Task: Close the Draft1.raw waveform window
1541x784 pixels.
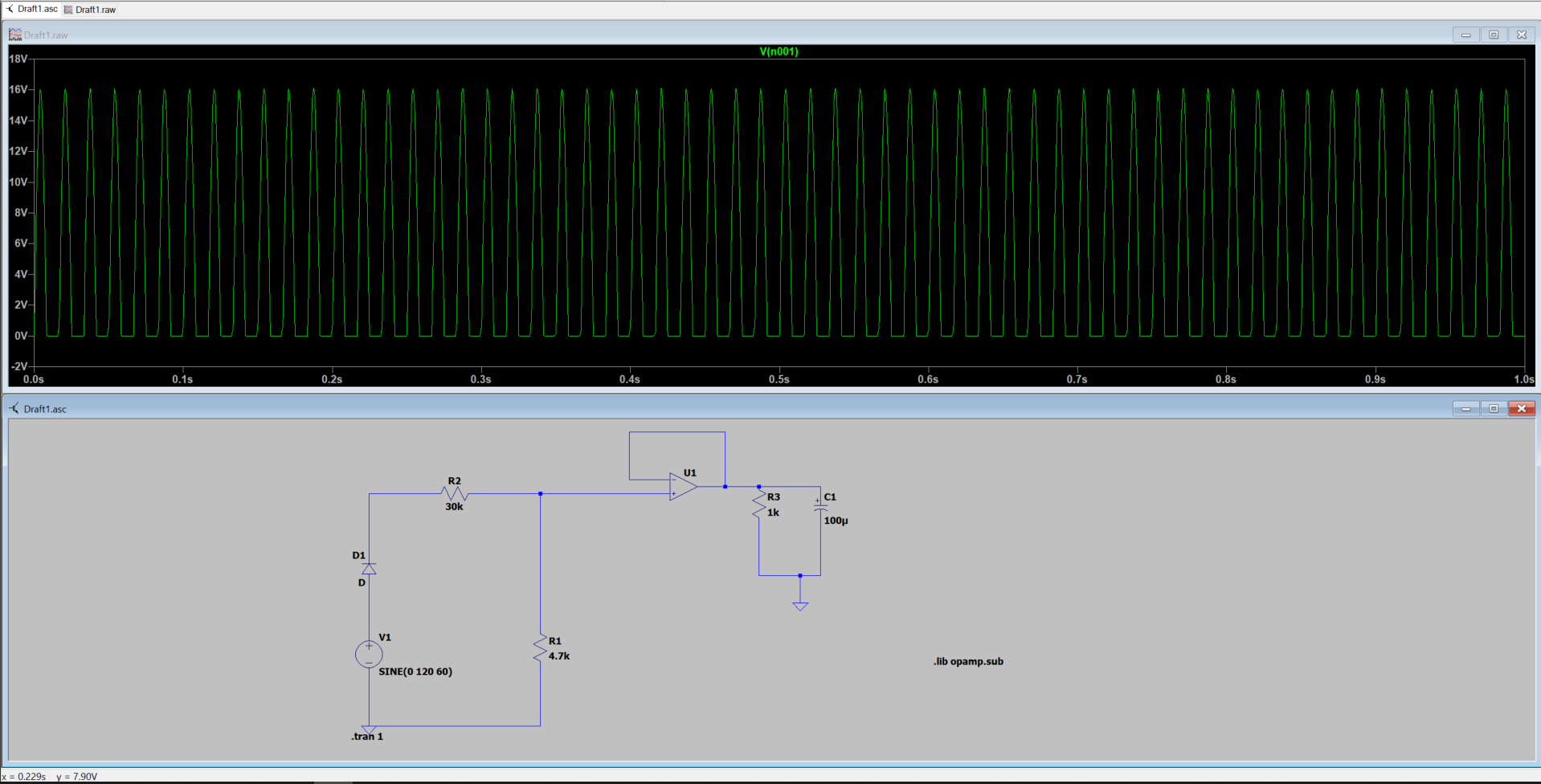Action: point(1522,35)
